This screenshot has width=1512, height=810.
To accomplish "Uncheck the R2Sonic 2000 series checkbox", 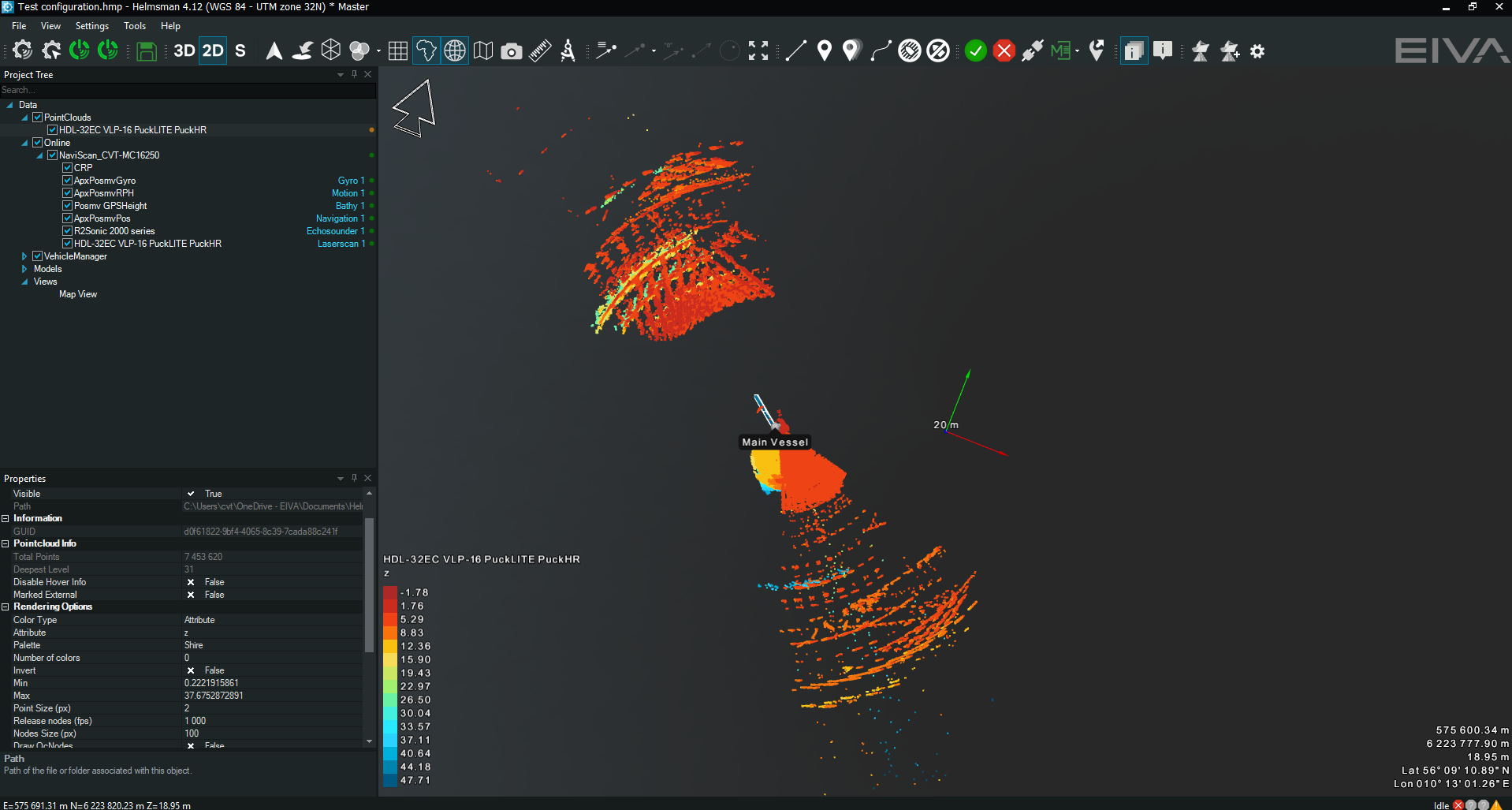I will [x=67, y=231].
